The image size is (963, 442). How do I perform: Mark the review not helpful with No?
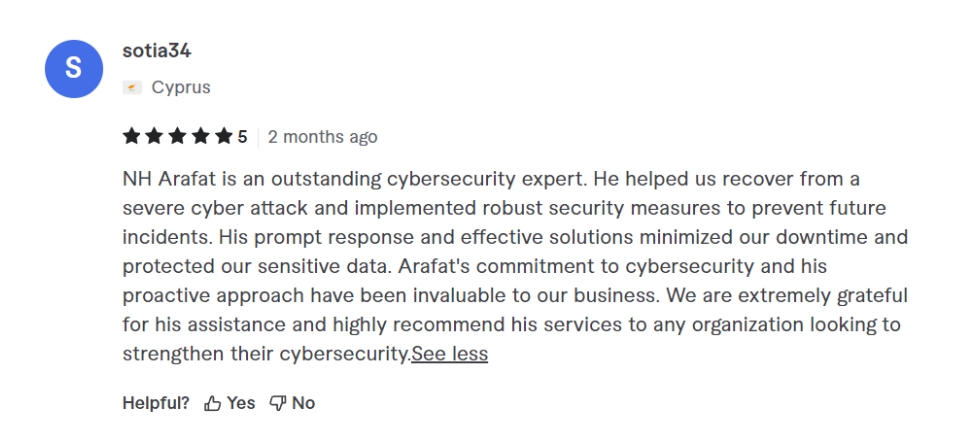tap(303, 403)
